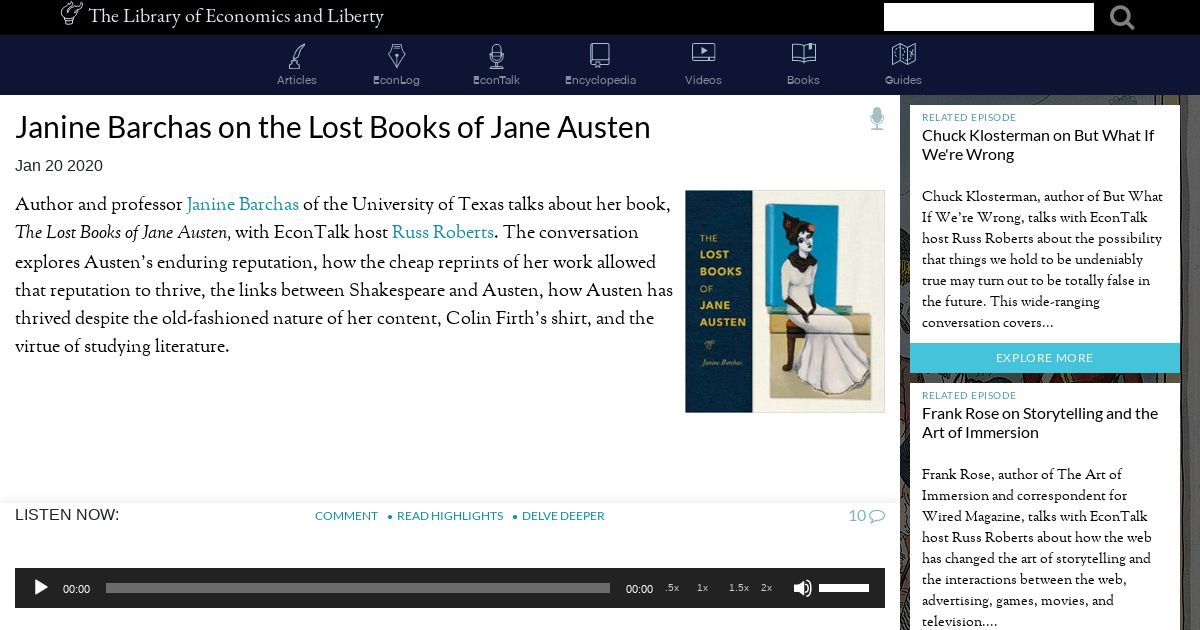Set playback speed to 1.5x
Viewport: 1200px width, 630px height.
point(739,588)
